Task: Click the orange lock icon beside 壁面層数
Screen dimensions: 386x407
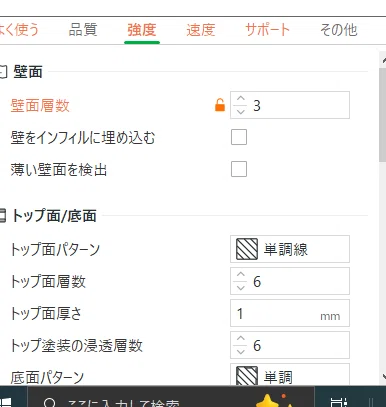Action: 220,105
